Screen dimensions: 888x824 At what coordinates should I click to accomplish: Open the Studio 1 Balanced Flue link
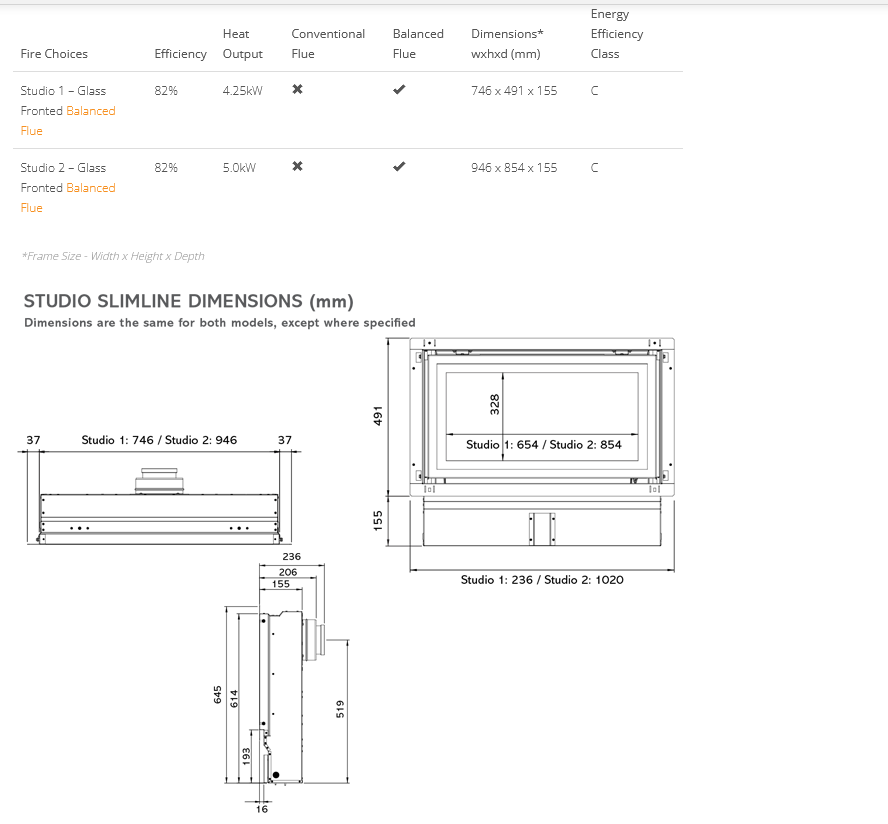click(90, 111)
